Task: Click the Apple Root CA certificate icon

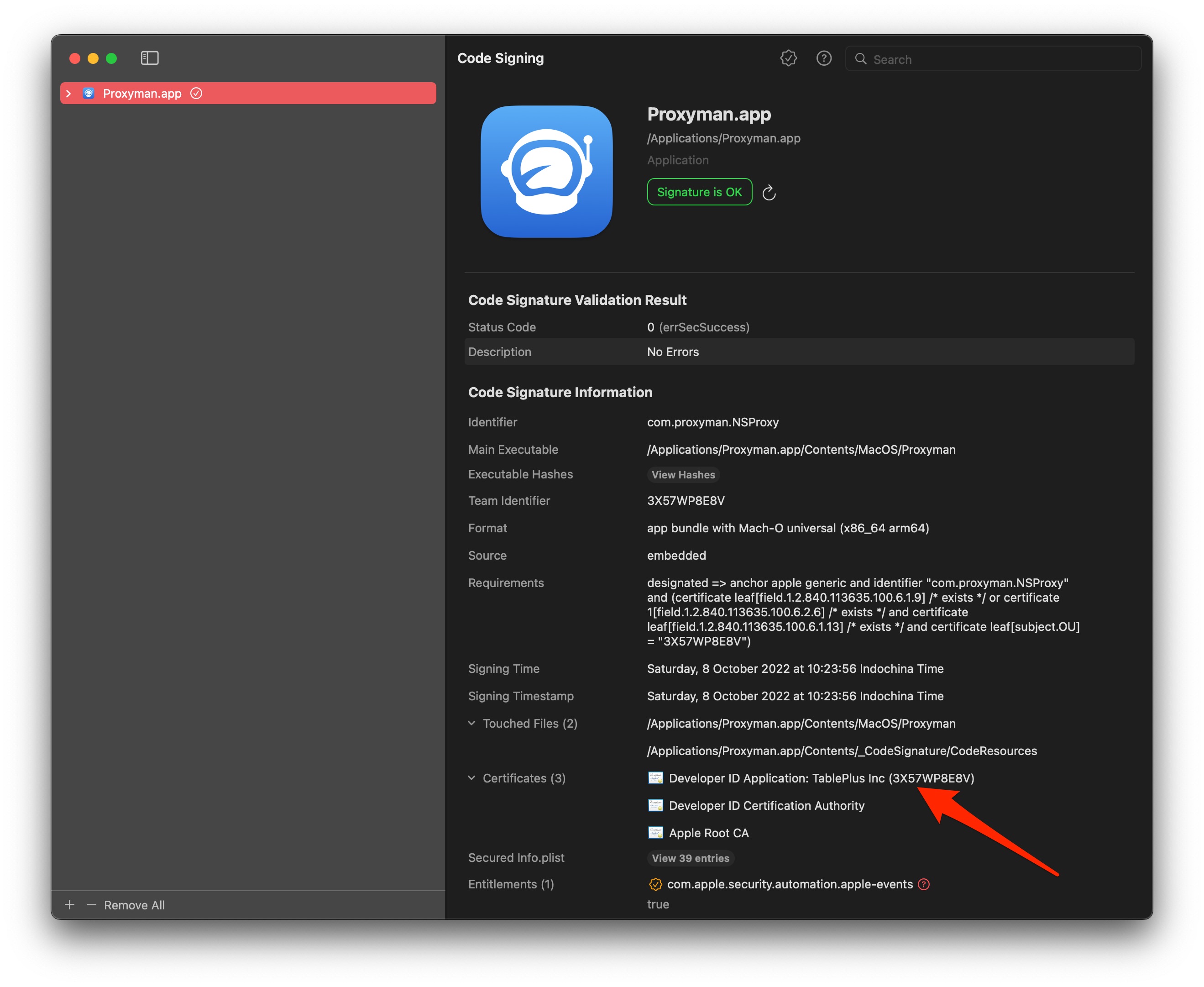Action: tap(655, 832)
